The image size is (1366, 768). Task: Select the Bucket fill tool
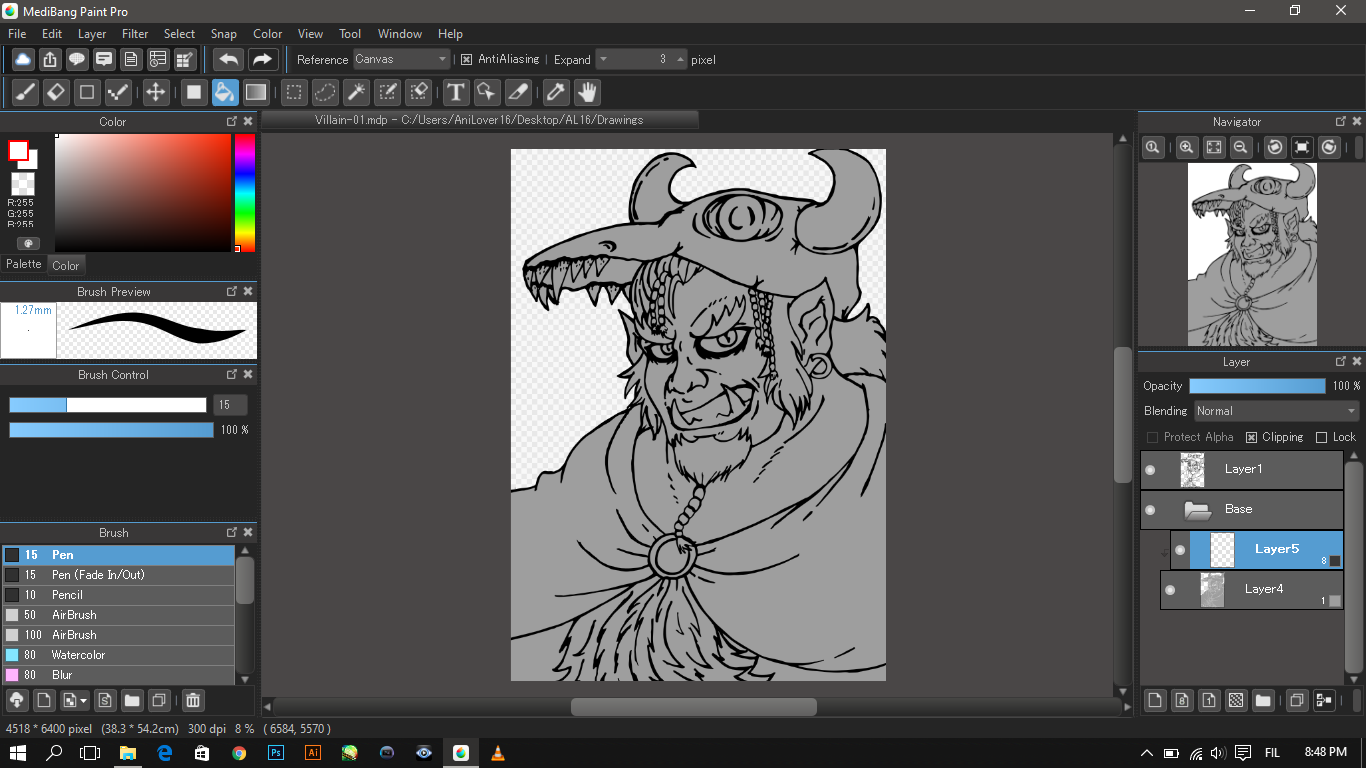click(x=225, y=93)
